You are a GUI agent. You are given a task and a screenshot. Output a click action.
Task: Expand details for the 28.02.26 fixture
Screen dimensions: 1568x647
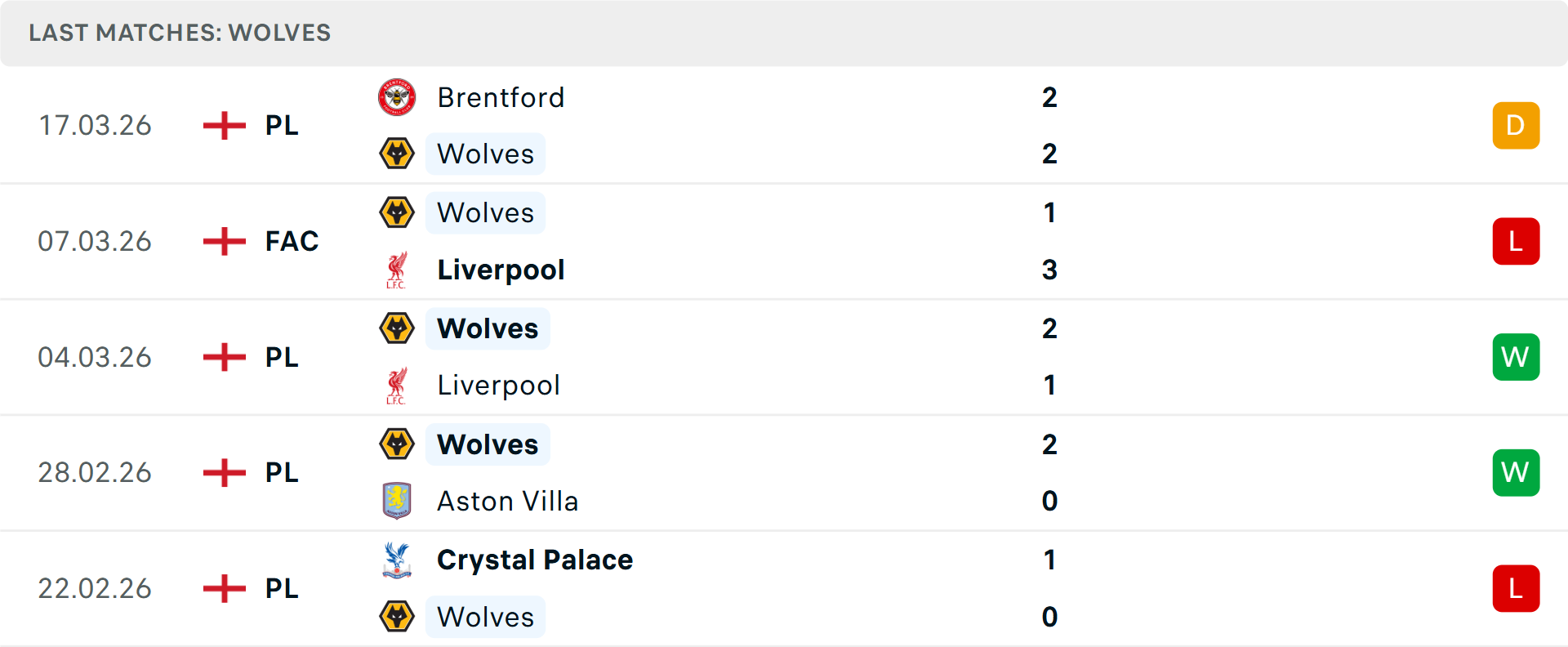click(x=784, y=472)
